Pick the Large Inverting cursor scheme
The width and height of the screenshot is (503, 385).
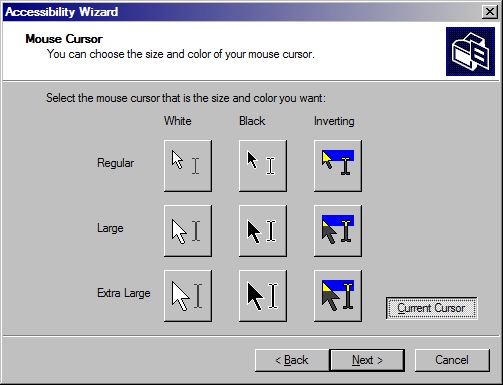pyautogui.click(x=338, y=231)
